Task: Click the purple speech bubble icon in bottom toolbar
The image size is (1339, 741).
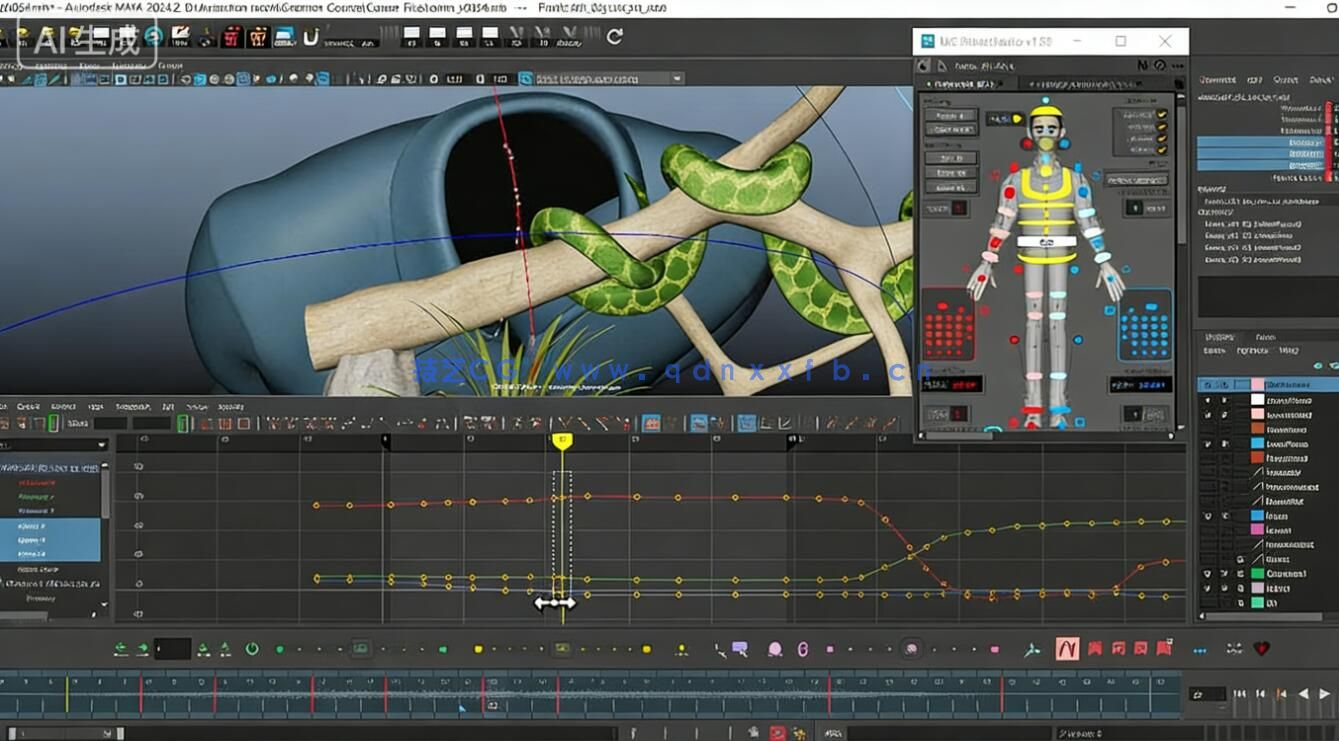Action: pos(740,649)
